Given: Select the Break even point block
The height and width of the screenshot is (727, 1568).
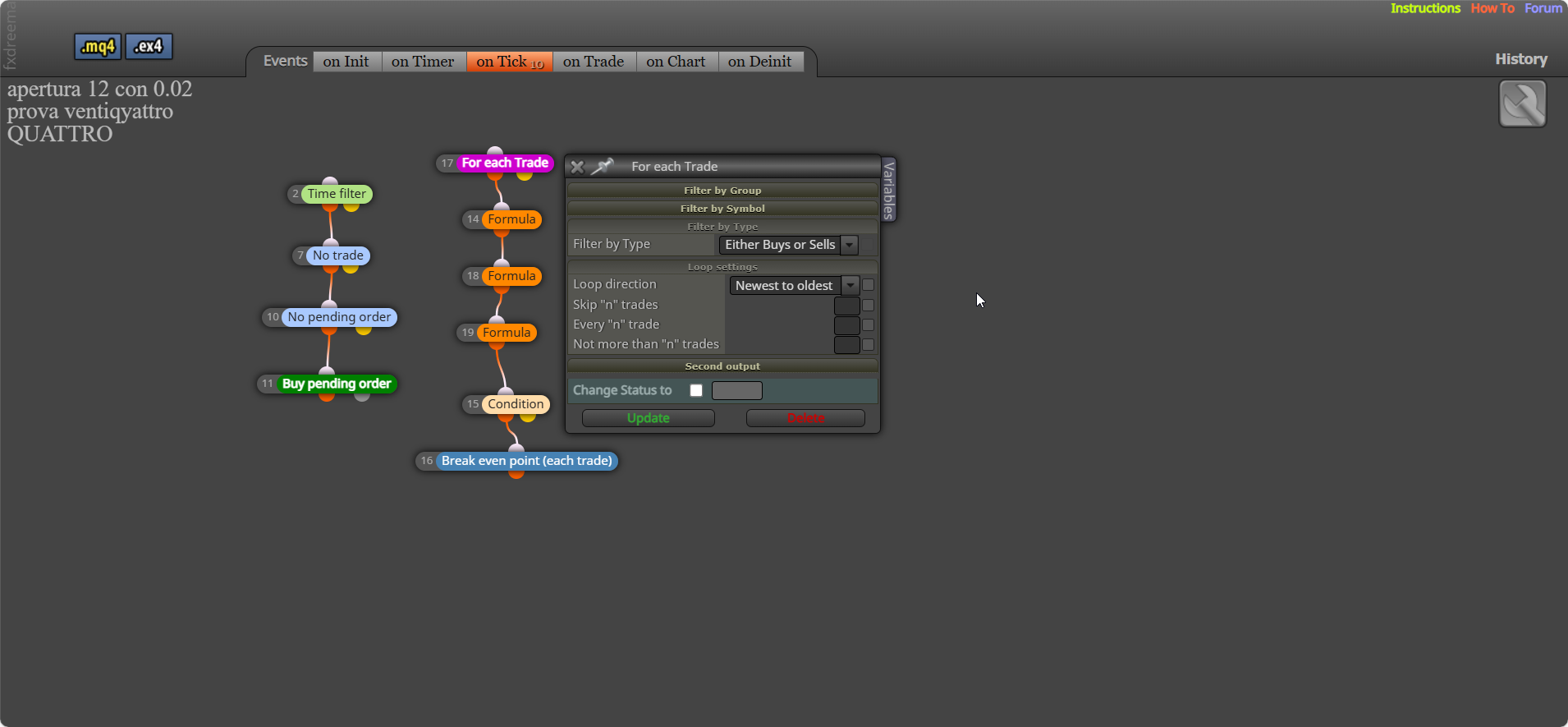Looking at the screenshot, I should [x=527, y=461].
